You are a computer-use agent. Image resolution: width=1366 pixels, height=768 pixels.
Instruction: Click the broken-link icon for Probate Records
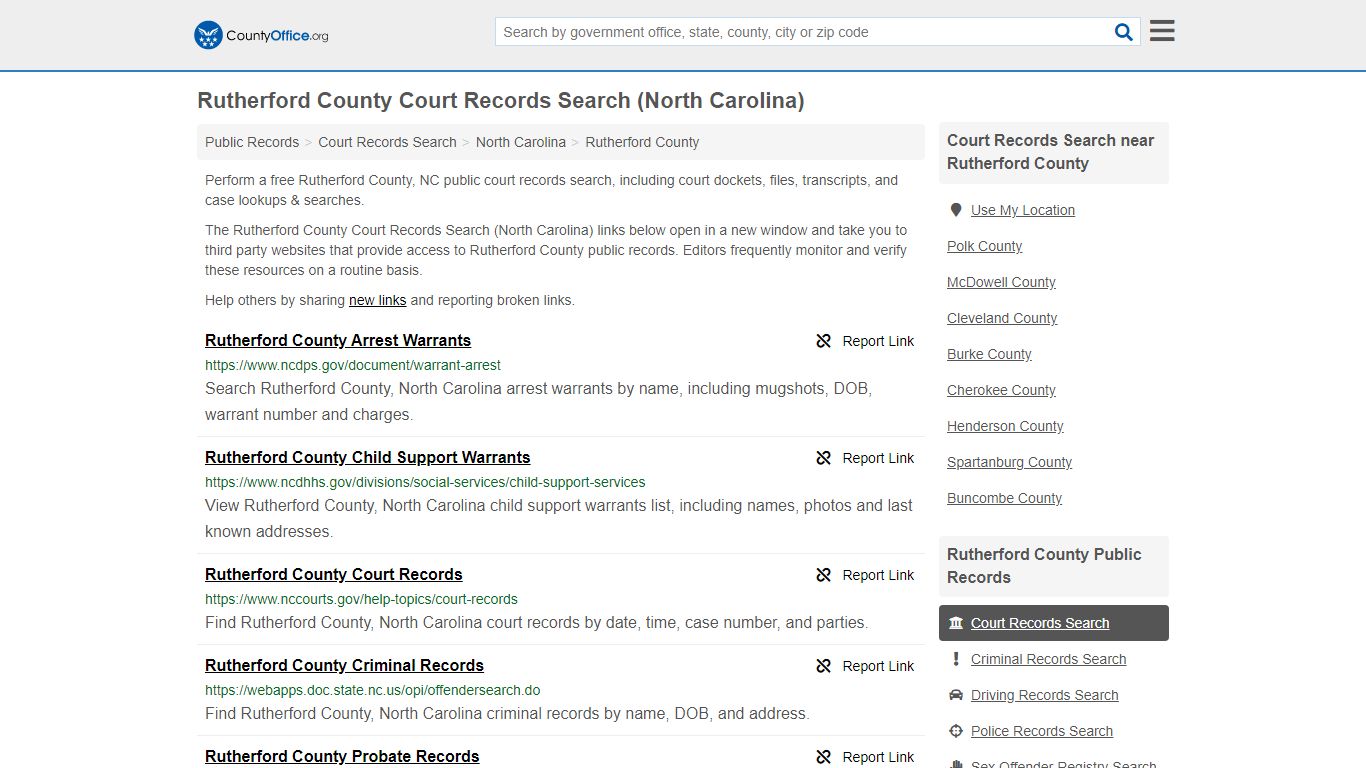[824, 757]
